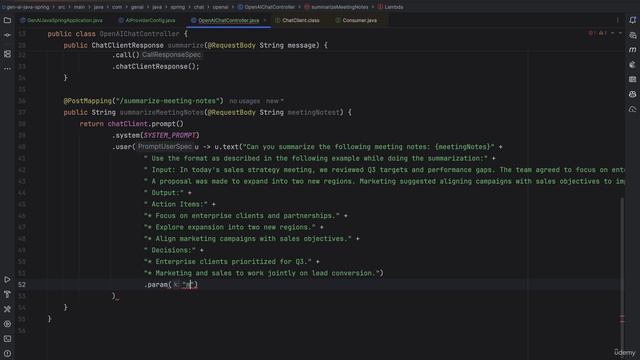Click the summarizeMeetingNotes breadcrumb
The width and height of the screenshot is (640, 360).
[x=336, y=7]
